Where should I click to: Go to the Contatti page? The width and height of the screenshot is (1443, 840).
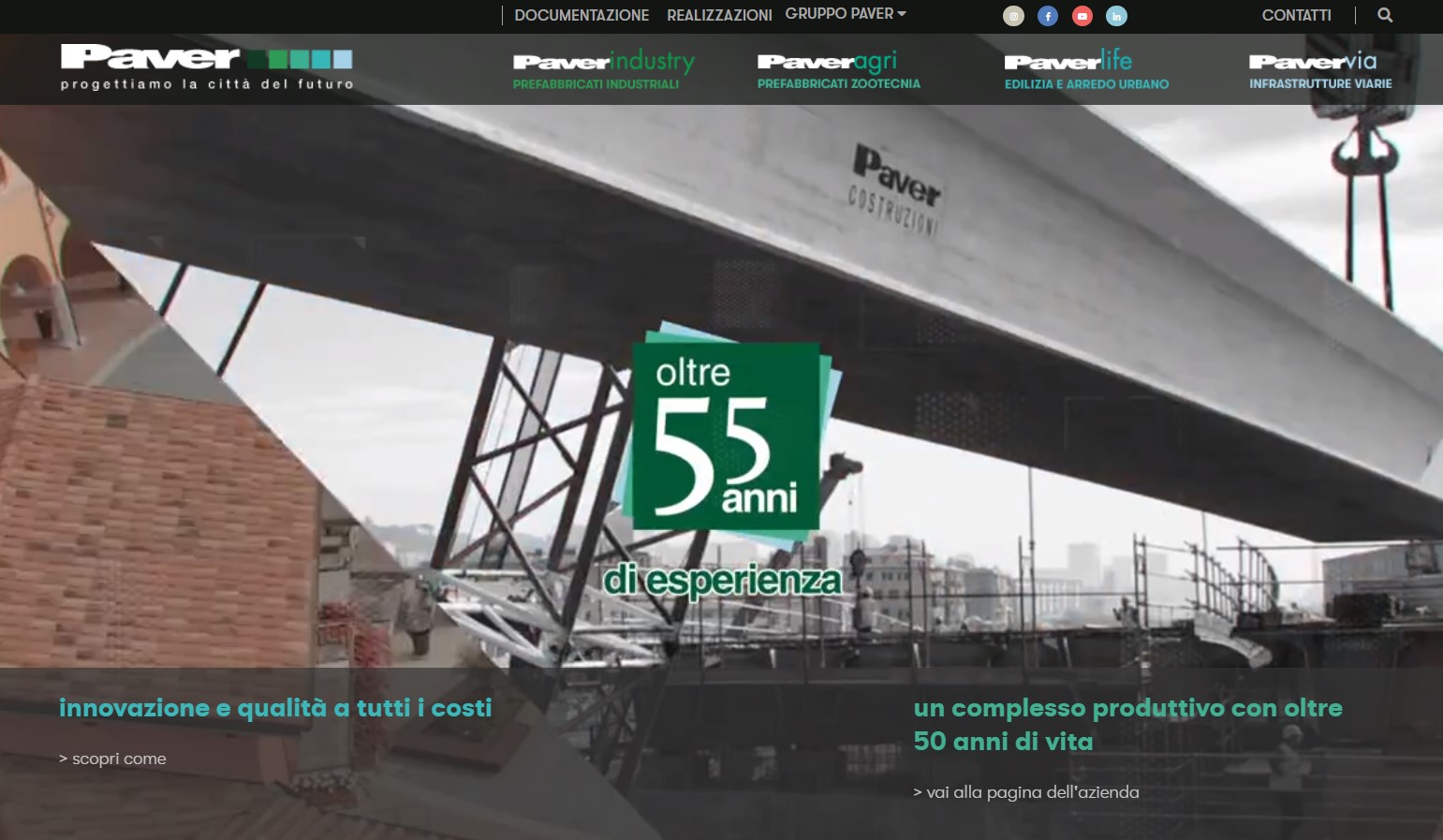[1296, 15]
